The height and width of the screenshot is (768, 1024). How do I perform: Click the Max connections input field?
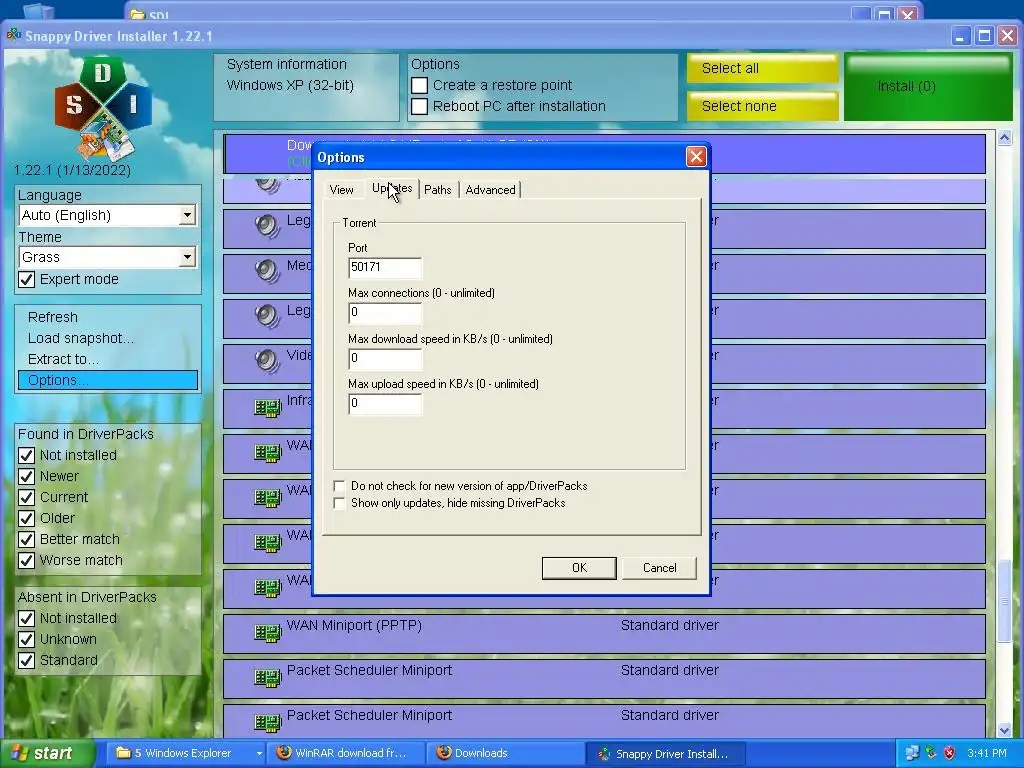point(385,312)
